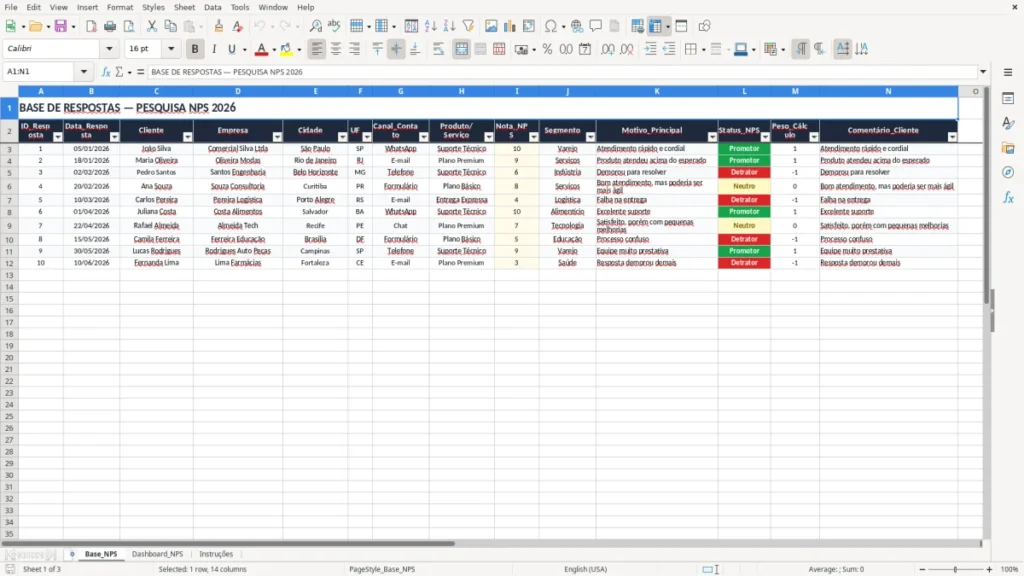Click the Save document icon

click(61, 26)
